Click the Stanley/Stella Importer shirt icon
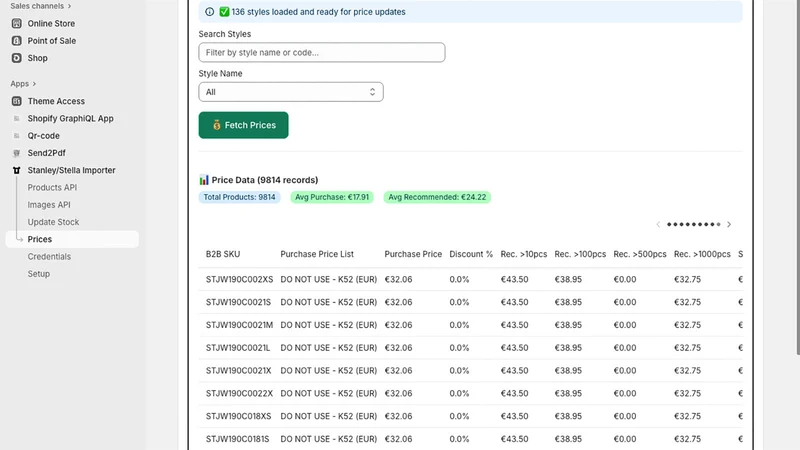The height and width of the screenshot is (450, 800). click(x=16, y=170)
